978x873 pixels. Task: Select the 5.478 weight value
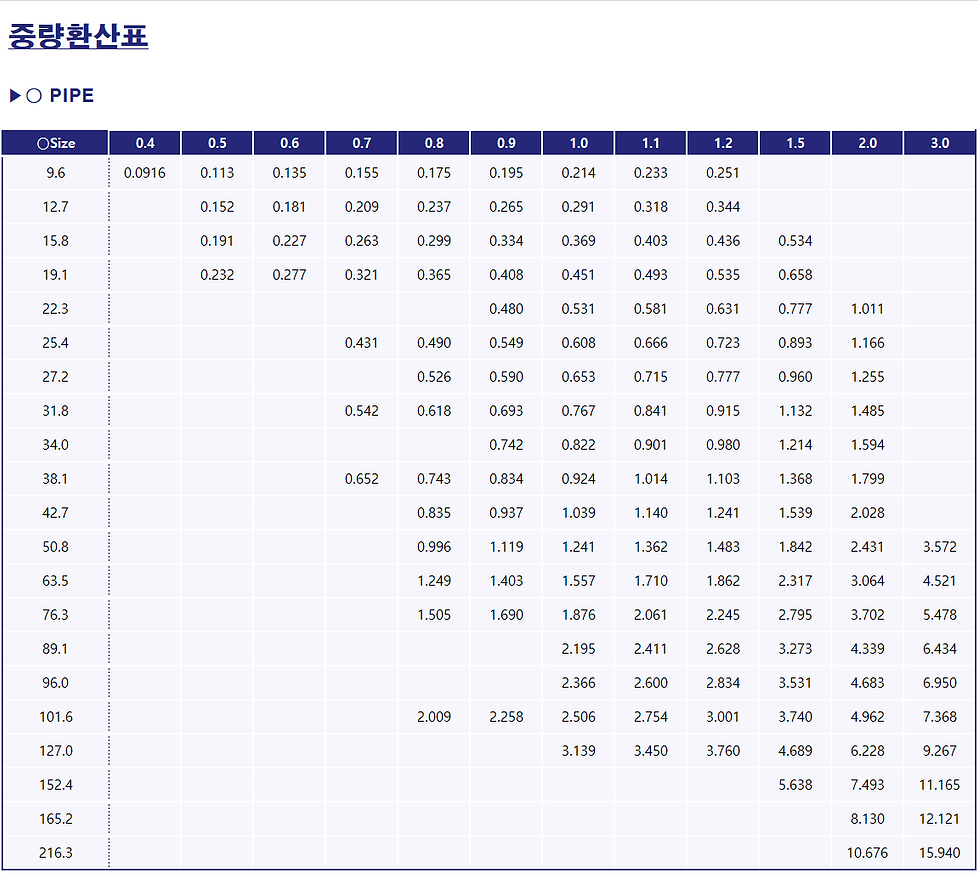coord(939,615)
